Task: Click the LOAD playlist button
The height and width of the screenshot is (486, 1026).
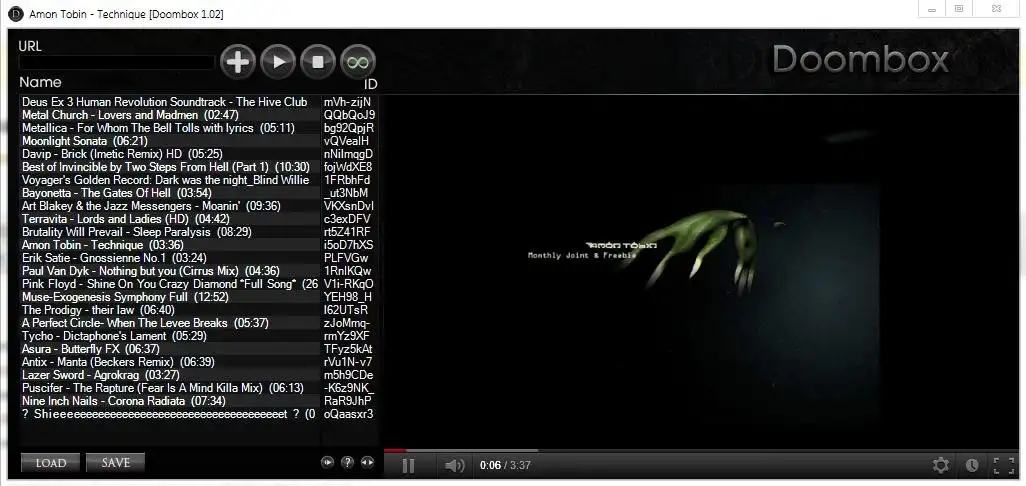Action: (50, 462)
